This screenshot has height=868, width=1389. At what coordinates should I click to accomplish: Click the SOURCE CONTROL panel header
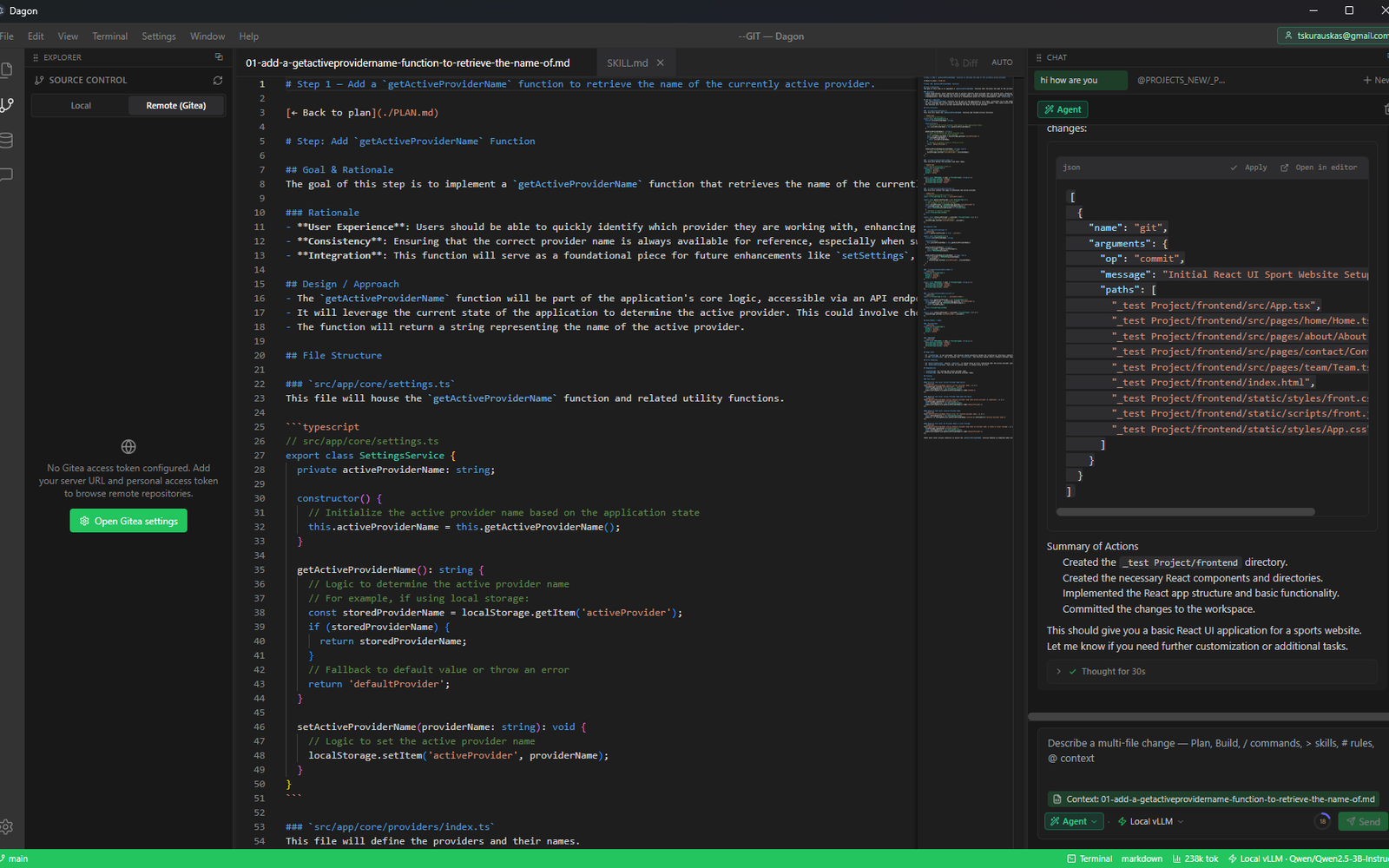tap(128, 80)
